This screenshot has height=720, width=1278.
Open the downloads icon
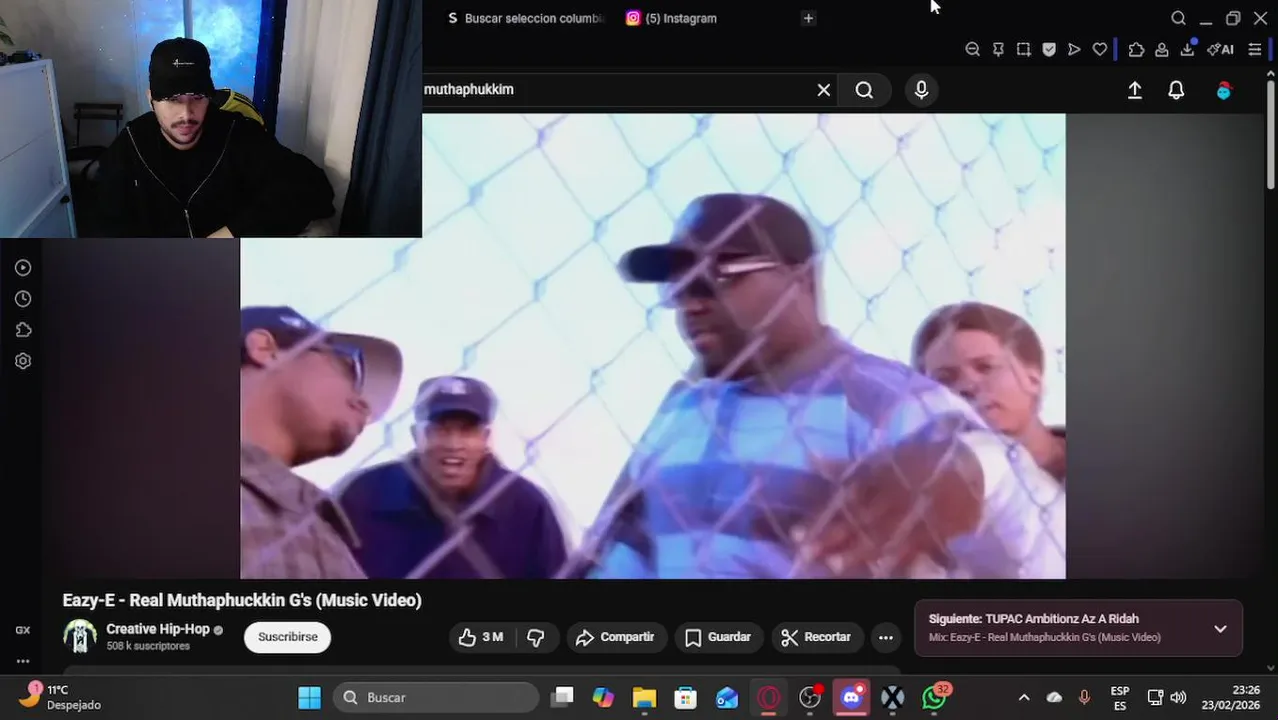pos(1188,48)
